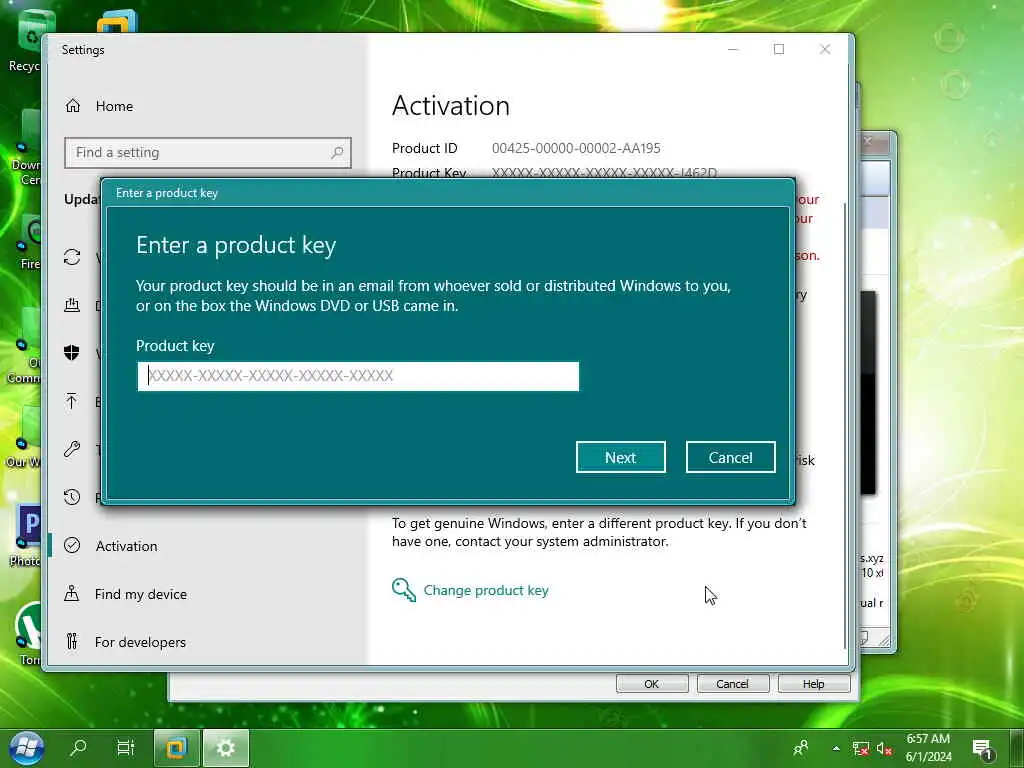Viewport: 1024px width, 768px height.
Task: Open the Tor desktop shortcut
Action: pos(29,633)
